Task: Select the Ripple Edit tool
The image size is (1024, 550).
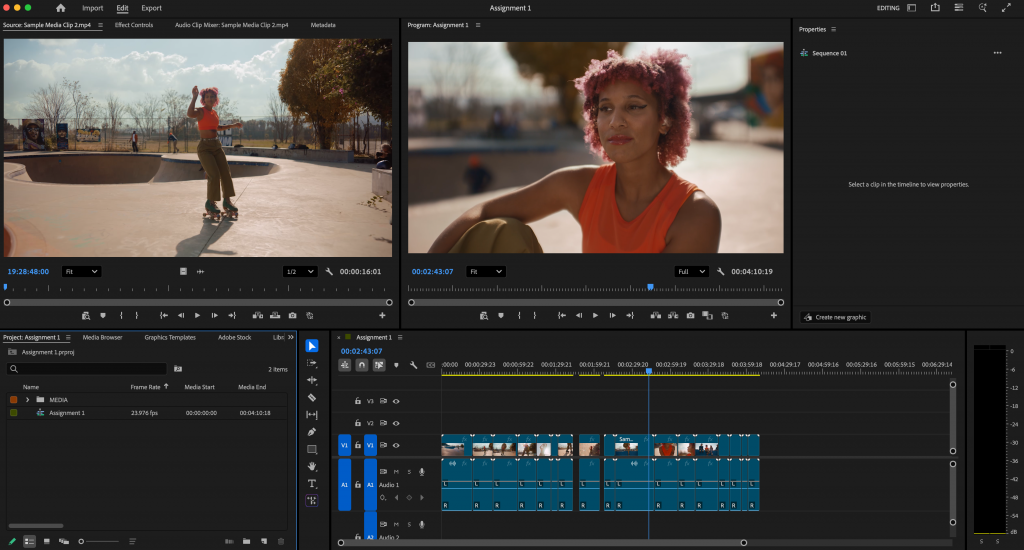Action: pyautogui.click(x=312, y=380)
